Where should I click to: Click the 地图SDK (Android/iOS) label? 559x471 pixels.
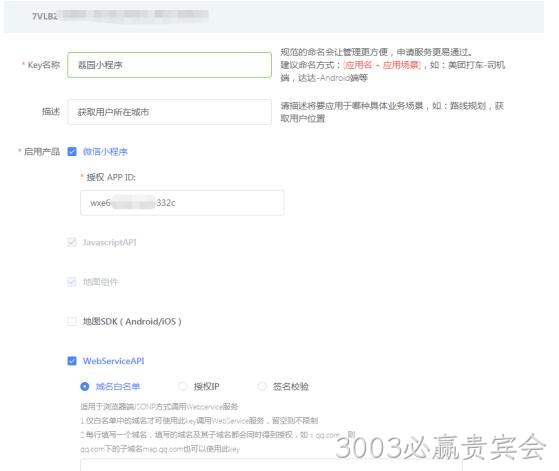[132, 321]
